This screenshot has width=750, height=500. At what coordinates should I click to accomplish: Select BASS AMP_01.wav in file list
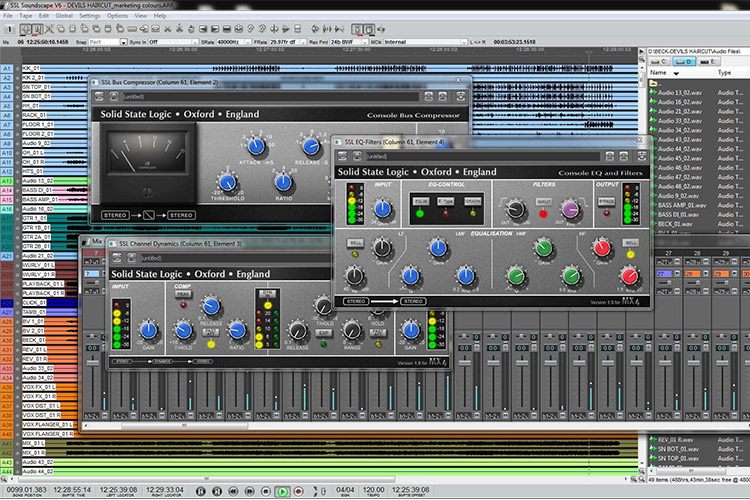[x=682, y=205]
